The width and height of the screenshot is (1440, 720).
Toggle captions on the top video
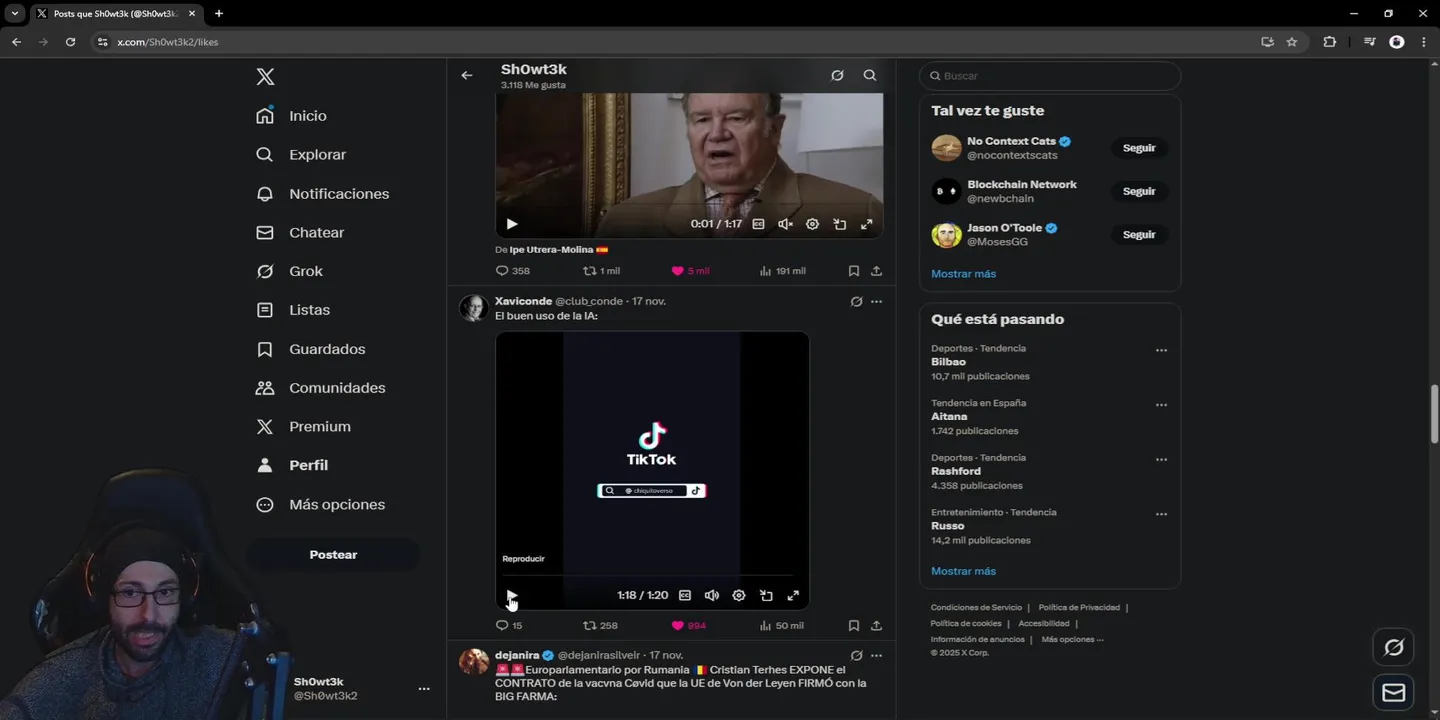click(759, 224)
